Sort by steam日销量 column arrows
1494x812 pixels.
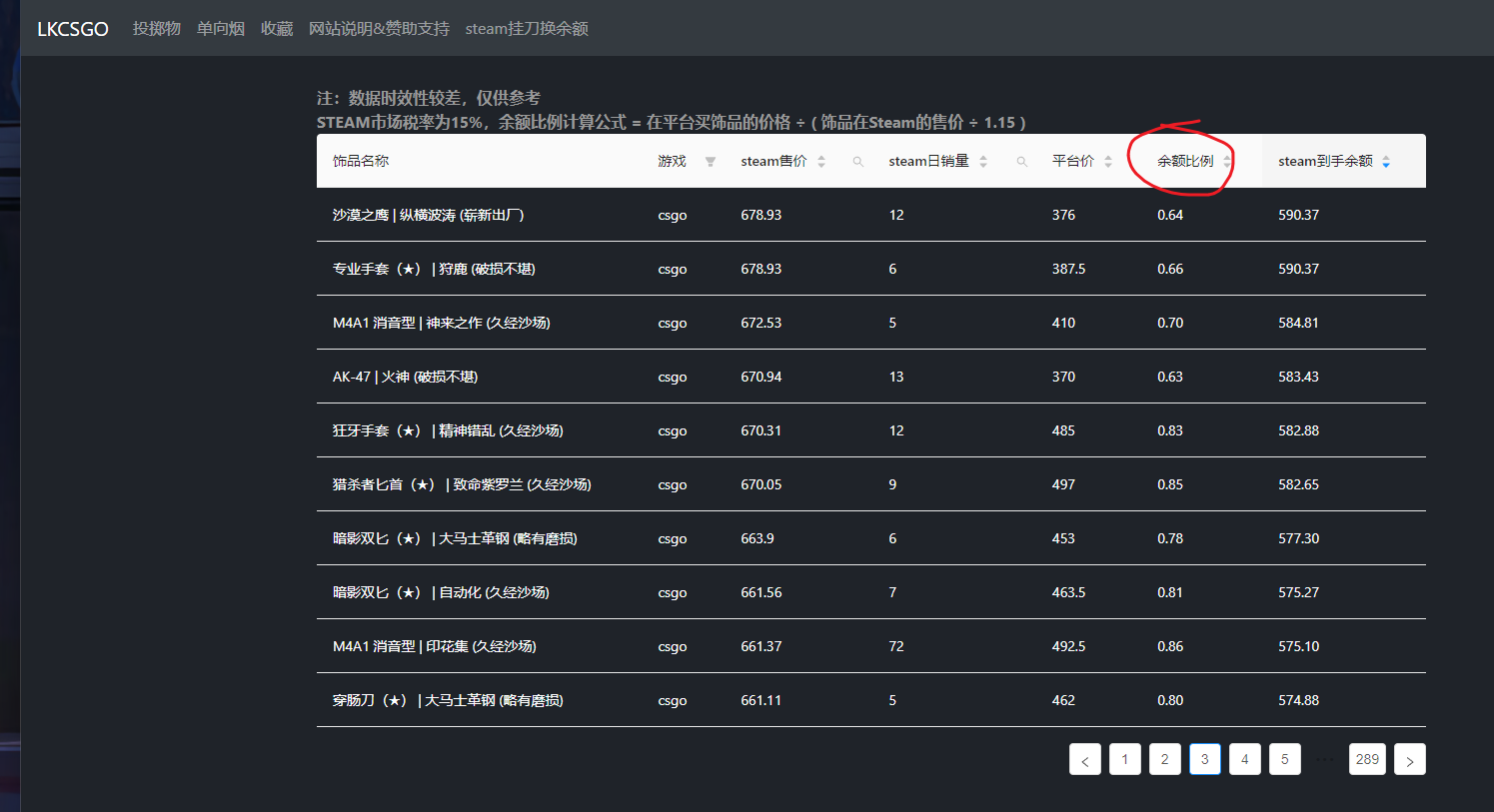(x=983, y=162)
